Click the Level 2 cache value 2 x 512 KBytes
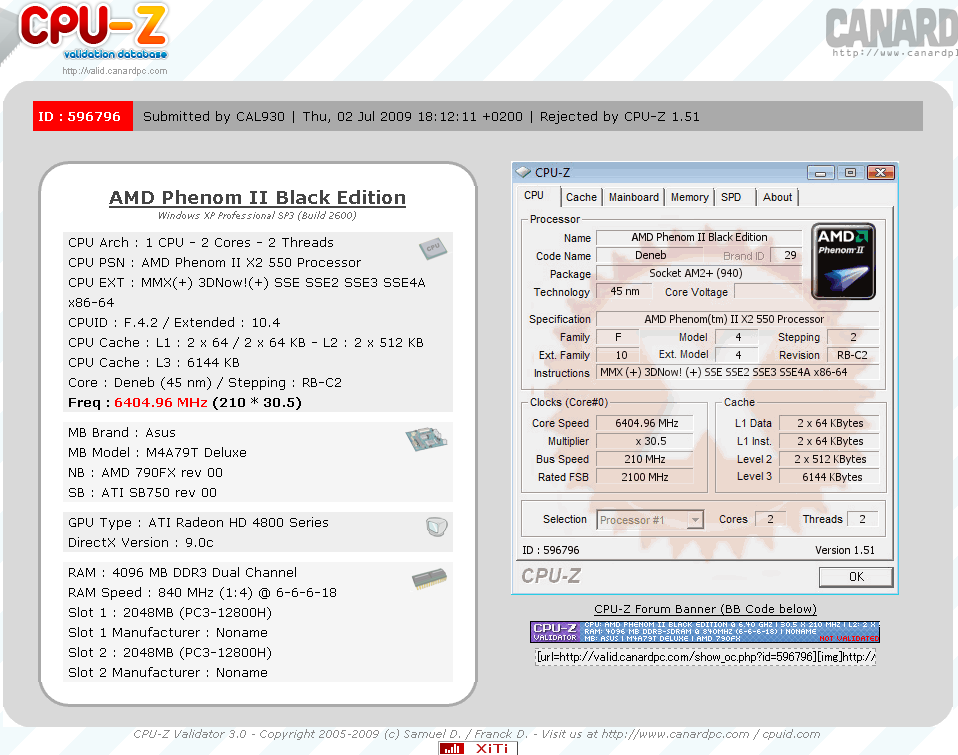The image size is (958, 755). 831,459
